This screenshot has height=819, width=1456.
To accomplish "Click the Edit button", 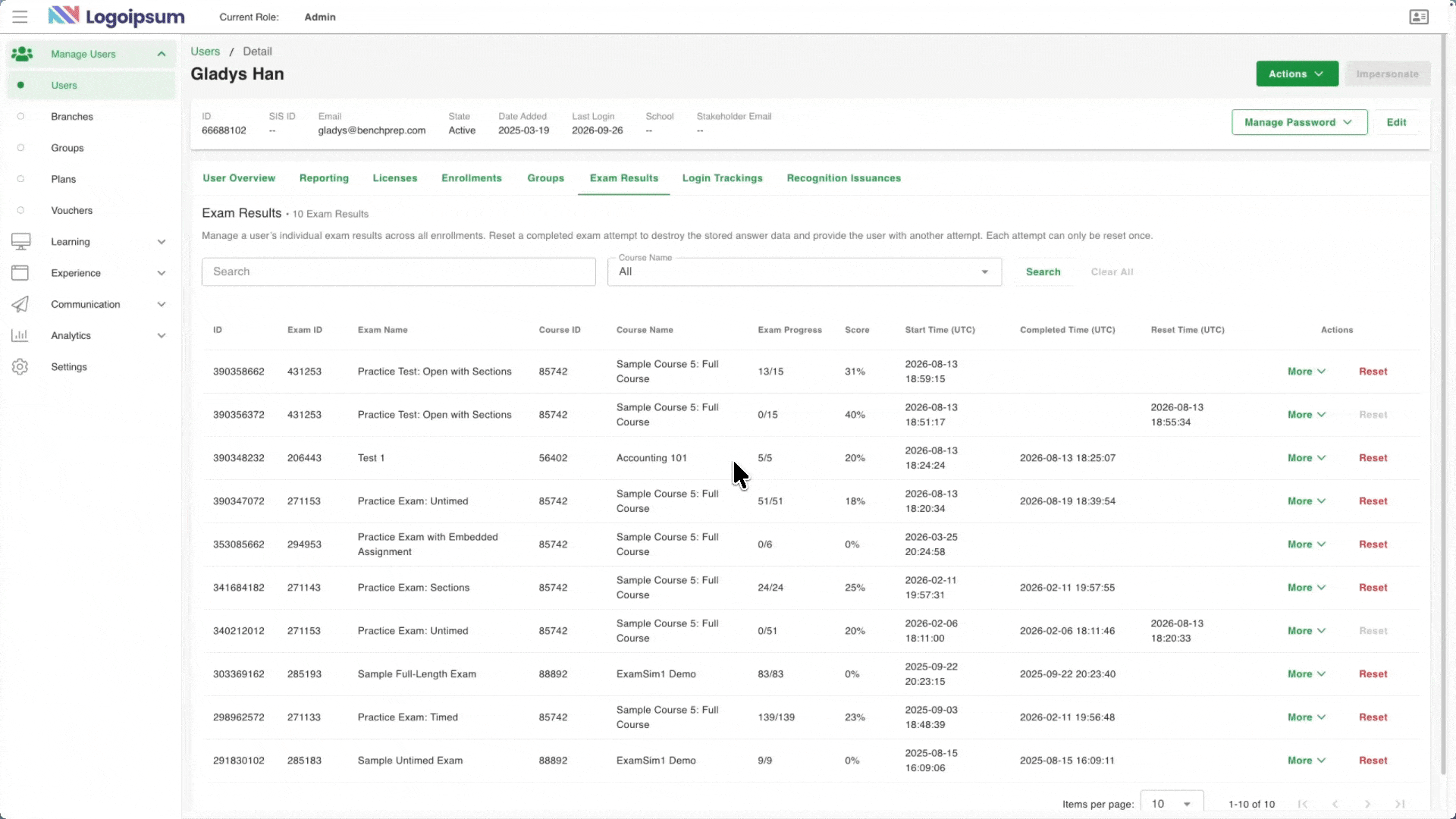I will pos(1396,122).
